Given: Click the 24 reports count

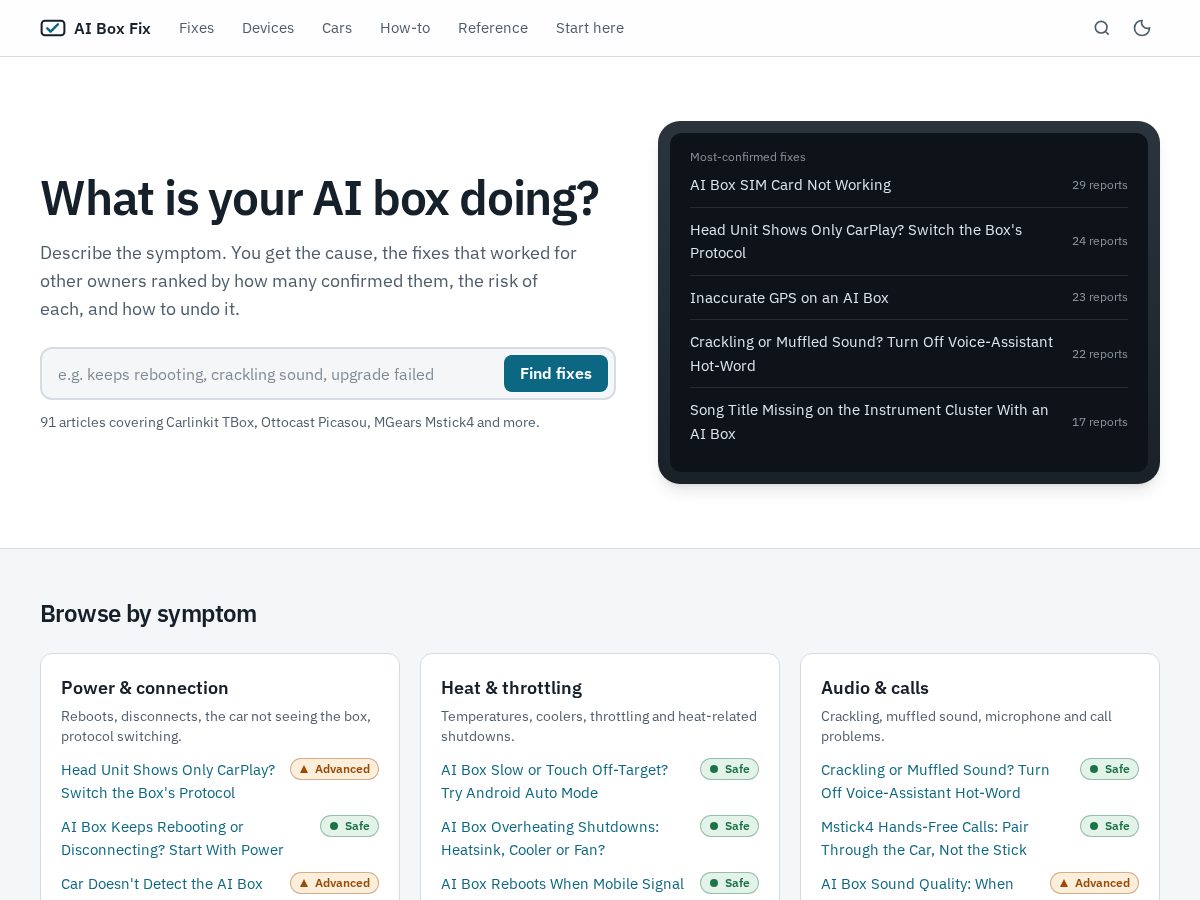Looking at the screenshot, I should click(1100, 241).
